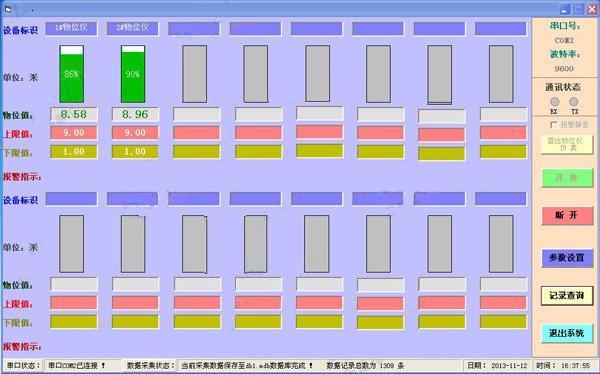Image resolution: width=600 pixels, height=374 pixels.
Task: Click the 2#物位仪 green level gauge at 90%
Action: click(133, 74)
